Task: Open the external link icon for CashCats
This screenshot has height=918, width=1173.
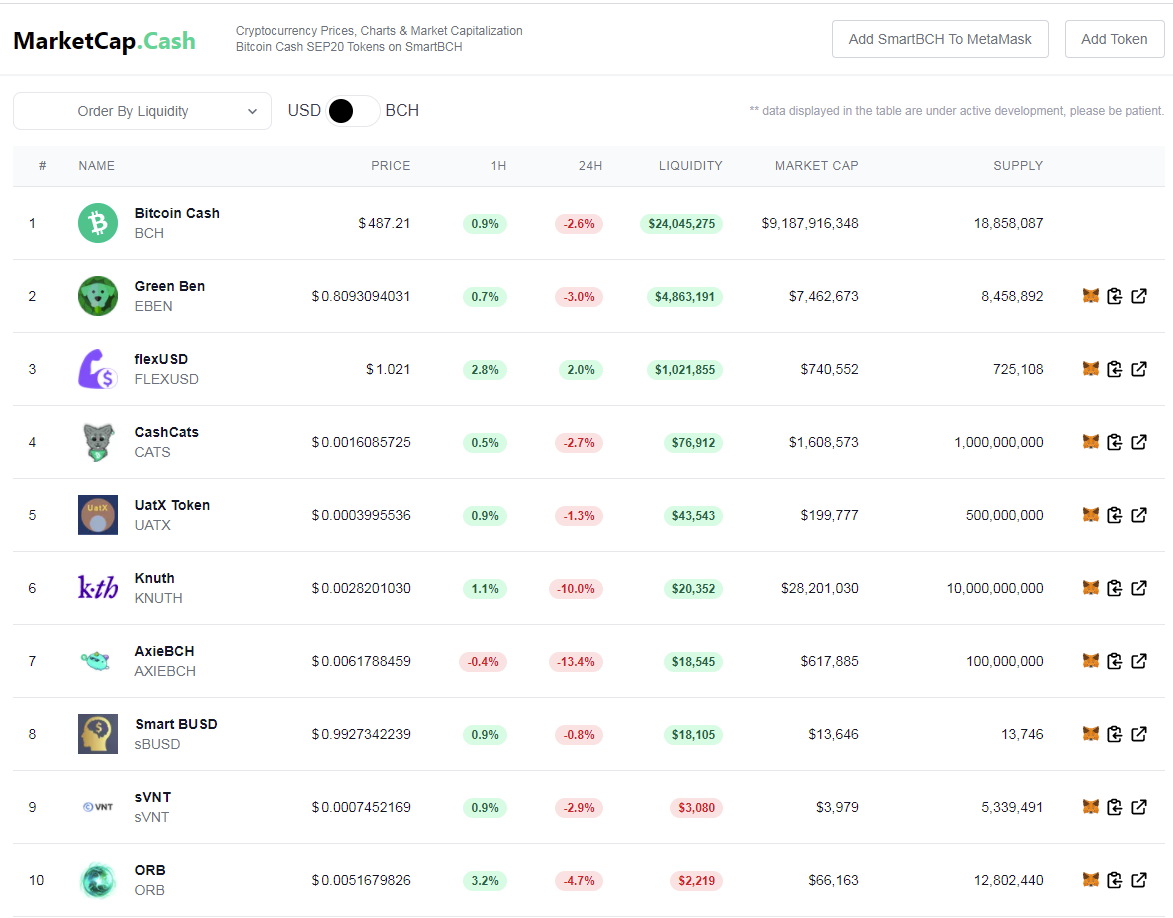Action: point(1139,442)
